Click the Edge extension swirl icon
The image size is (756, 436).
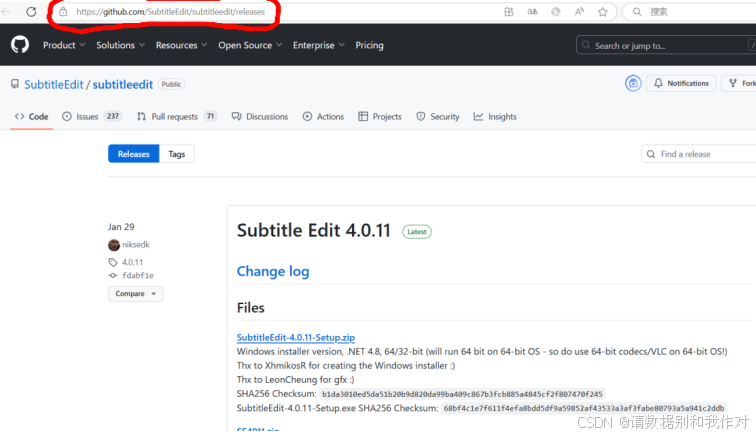(556, 12)
